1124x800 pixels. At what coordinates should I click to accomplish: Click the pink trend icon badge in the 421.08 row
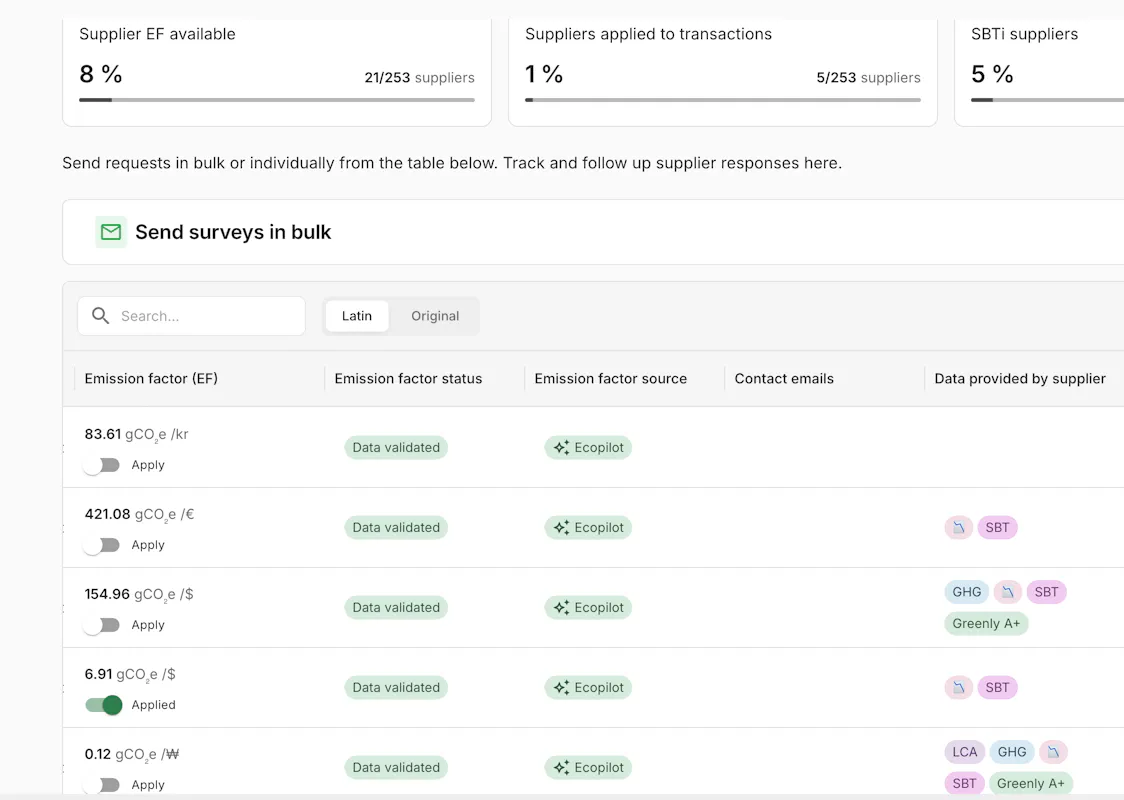point(958,528)
